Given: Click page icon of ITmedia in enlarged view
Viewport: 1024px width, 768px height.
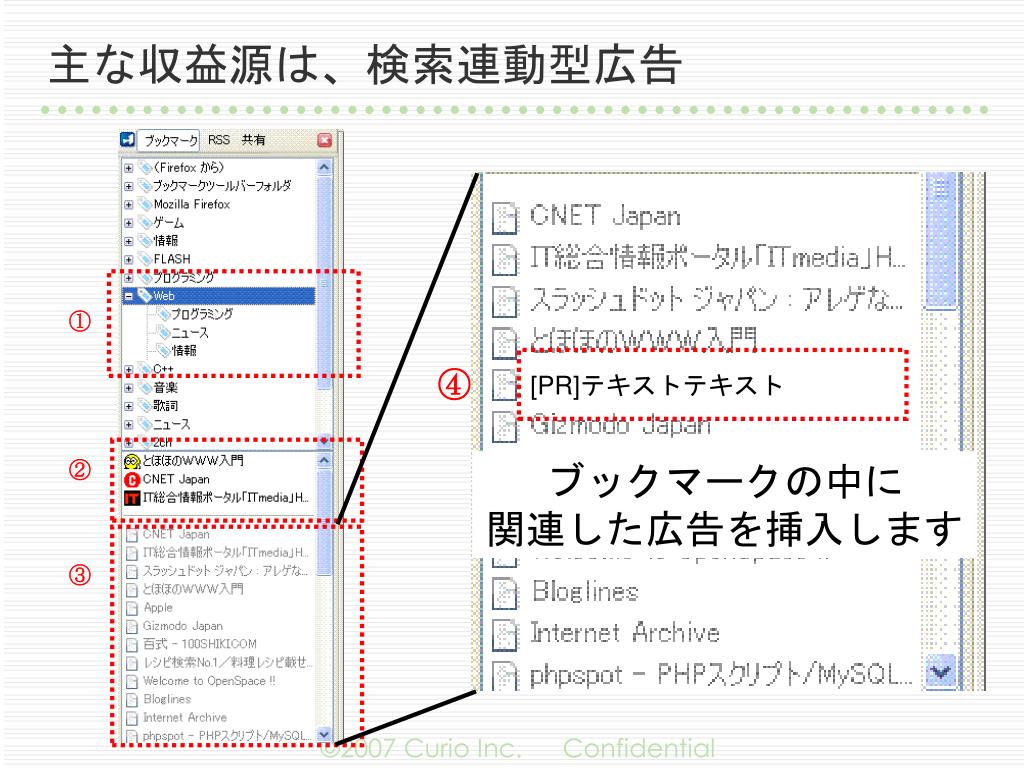Looking at the screenshot, I should pyautogui.click(x=505, y=260).
